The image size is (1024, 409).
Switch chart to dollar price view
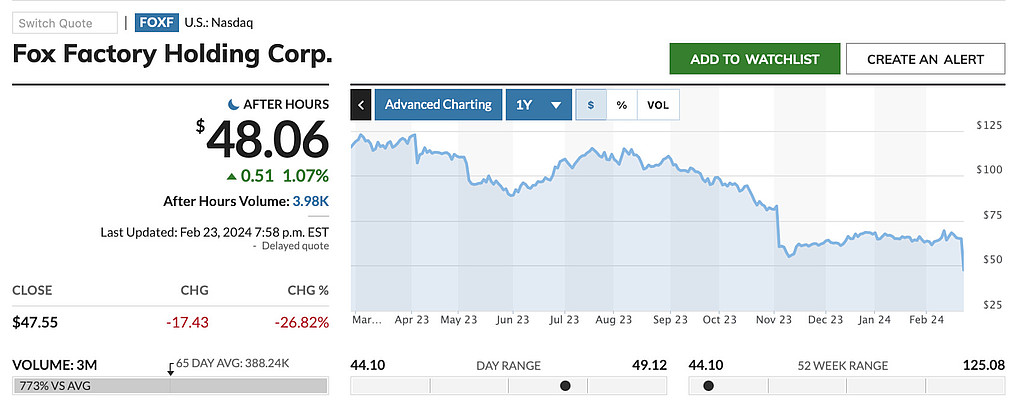pos(591,104)
